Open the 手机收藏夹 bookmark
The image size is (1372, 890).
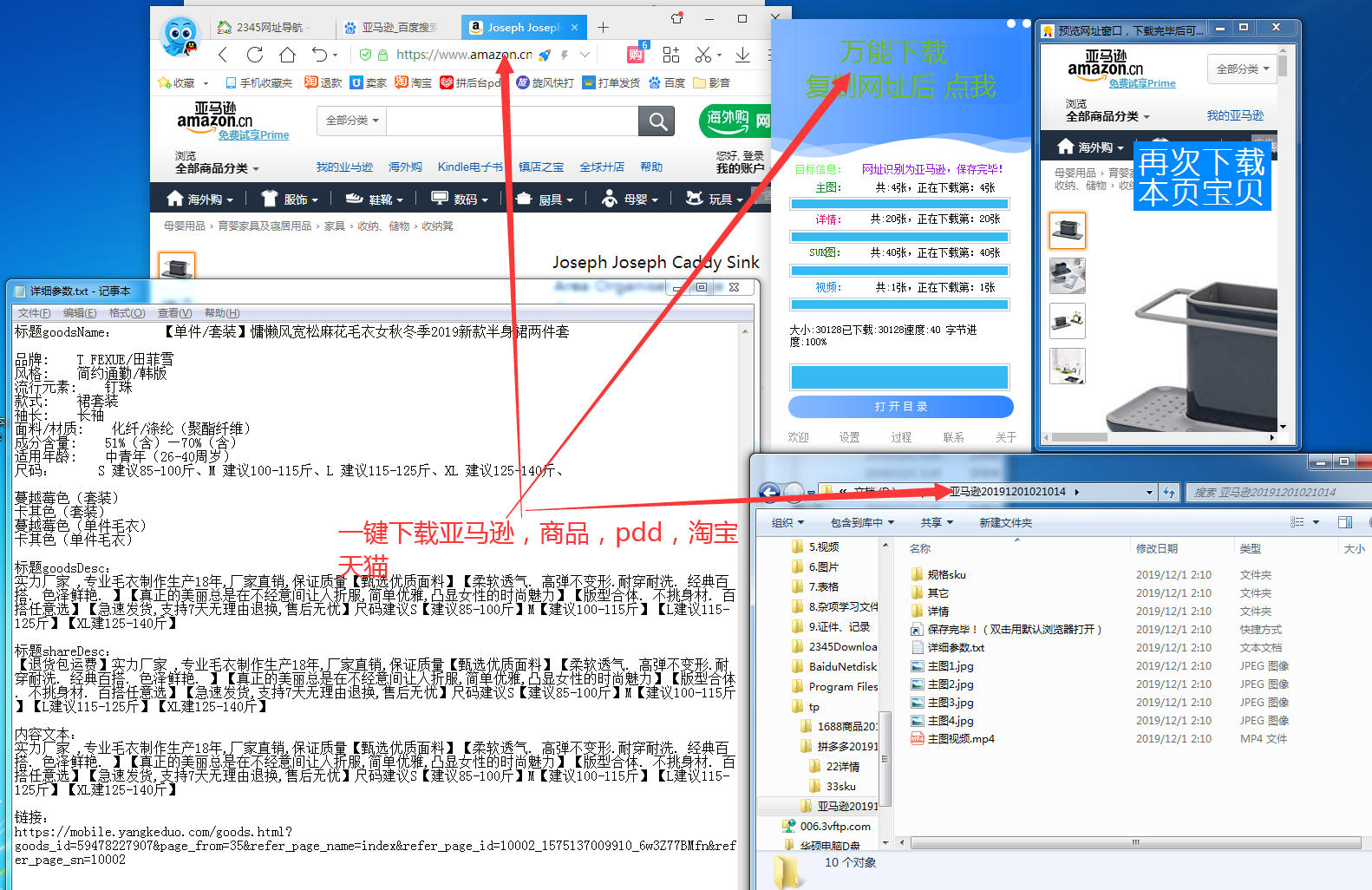pos(258,82)
